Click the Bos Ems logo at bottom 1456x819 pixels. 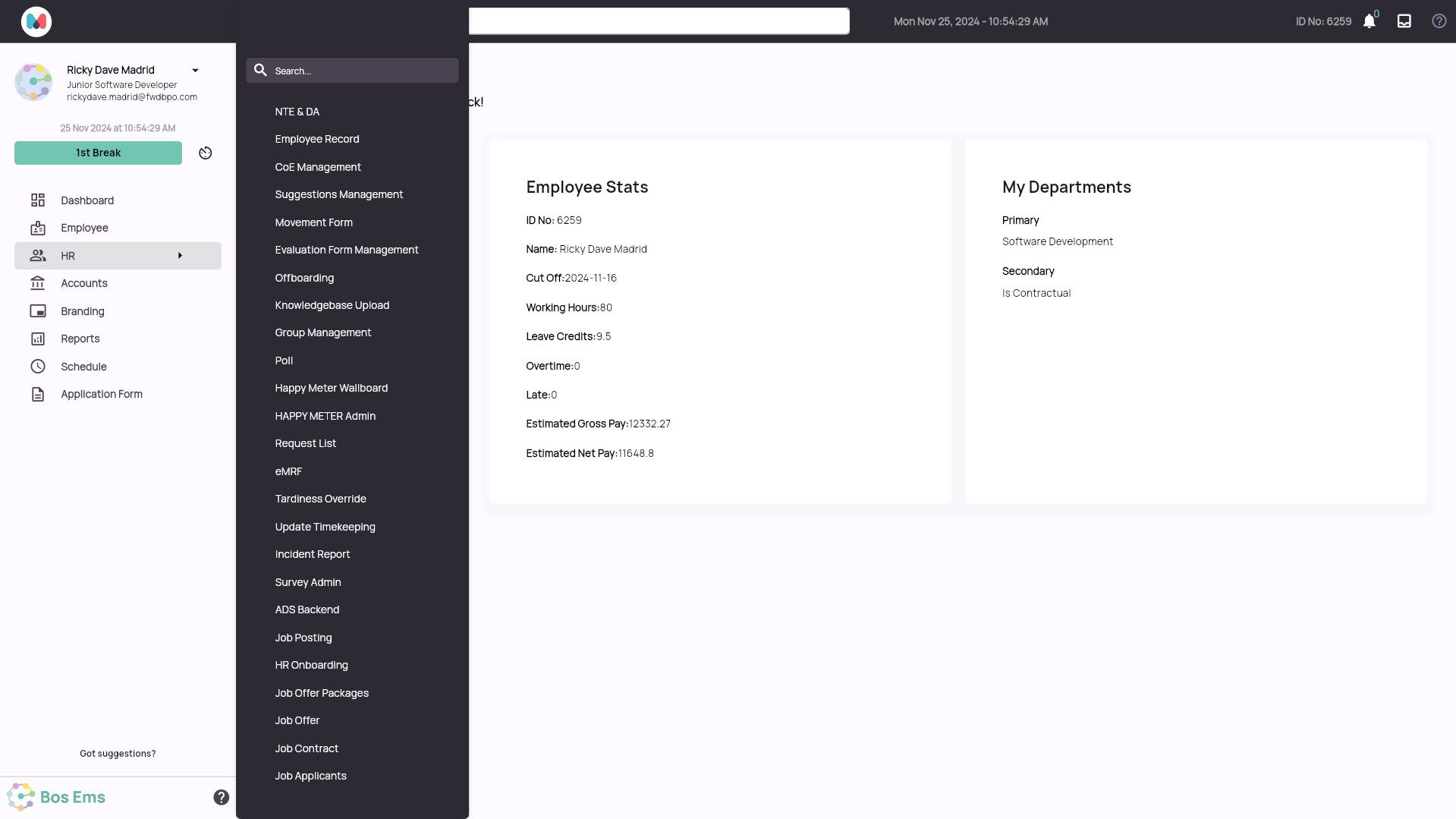pyautogui.click(x=57, y=797)
